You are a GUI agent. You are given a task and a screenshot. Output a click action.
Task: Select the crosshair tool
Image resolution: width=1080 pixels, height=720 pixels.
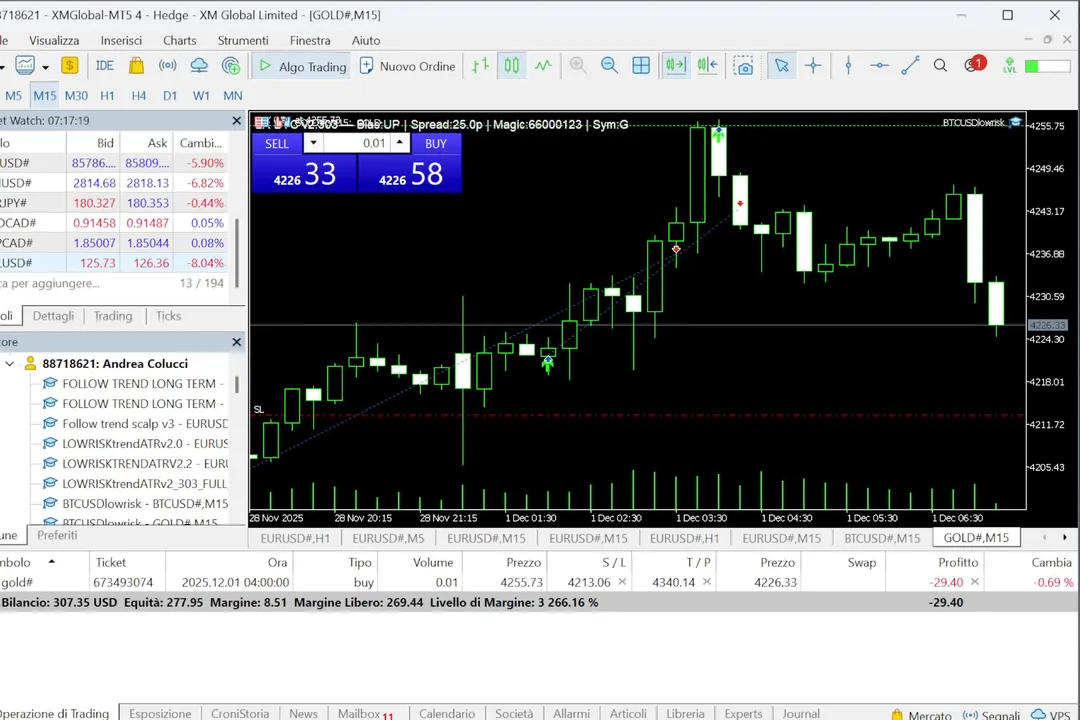tap(813, 66)
